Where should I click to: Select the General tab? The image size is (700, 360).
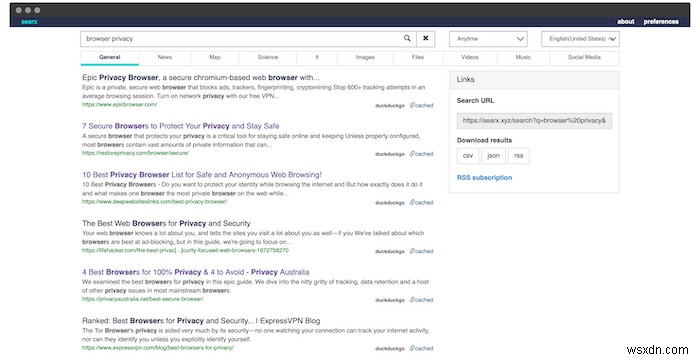pos(110,58)
